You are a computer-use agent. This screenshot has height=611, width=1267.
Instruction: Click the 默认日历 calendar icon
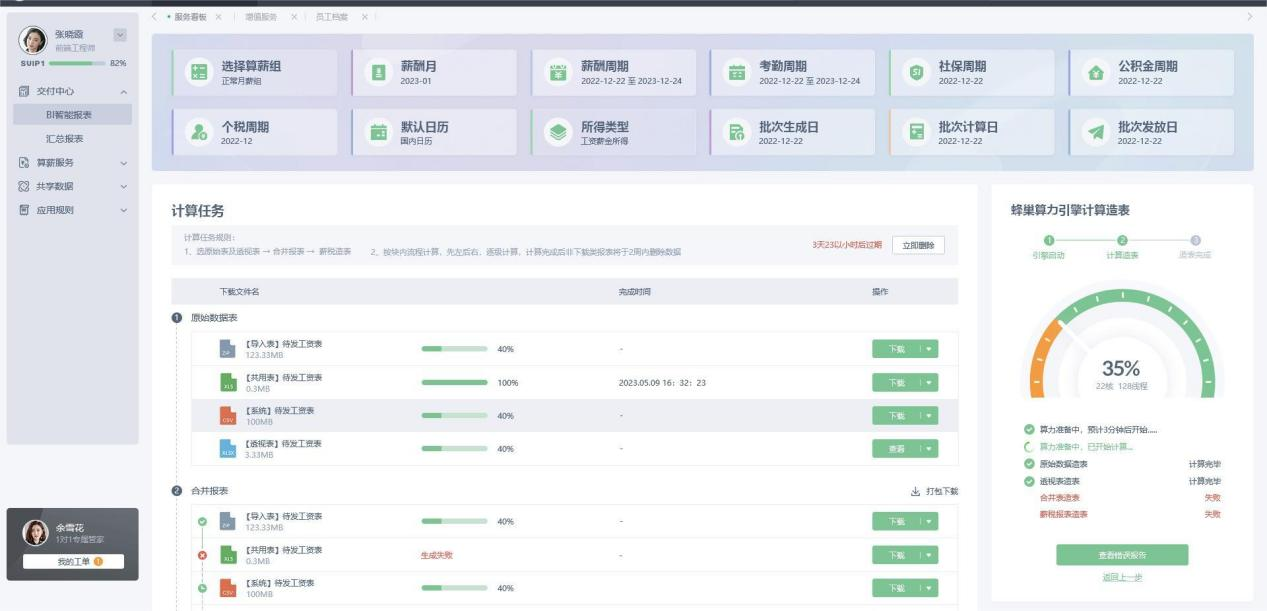pos(378,132)
